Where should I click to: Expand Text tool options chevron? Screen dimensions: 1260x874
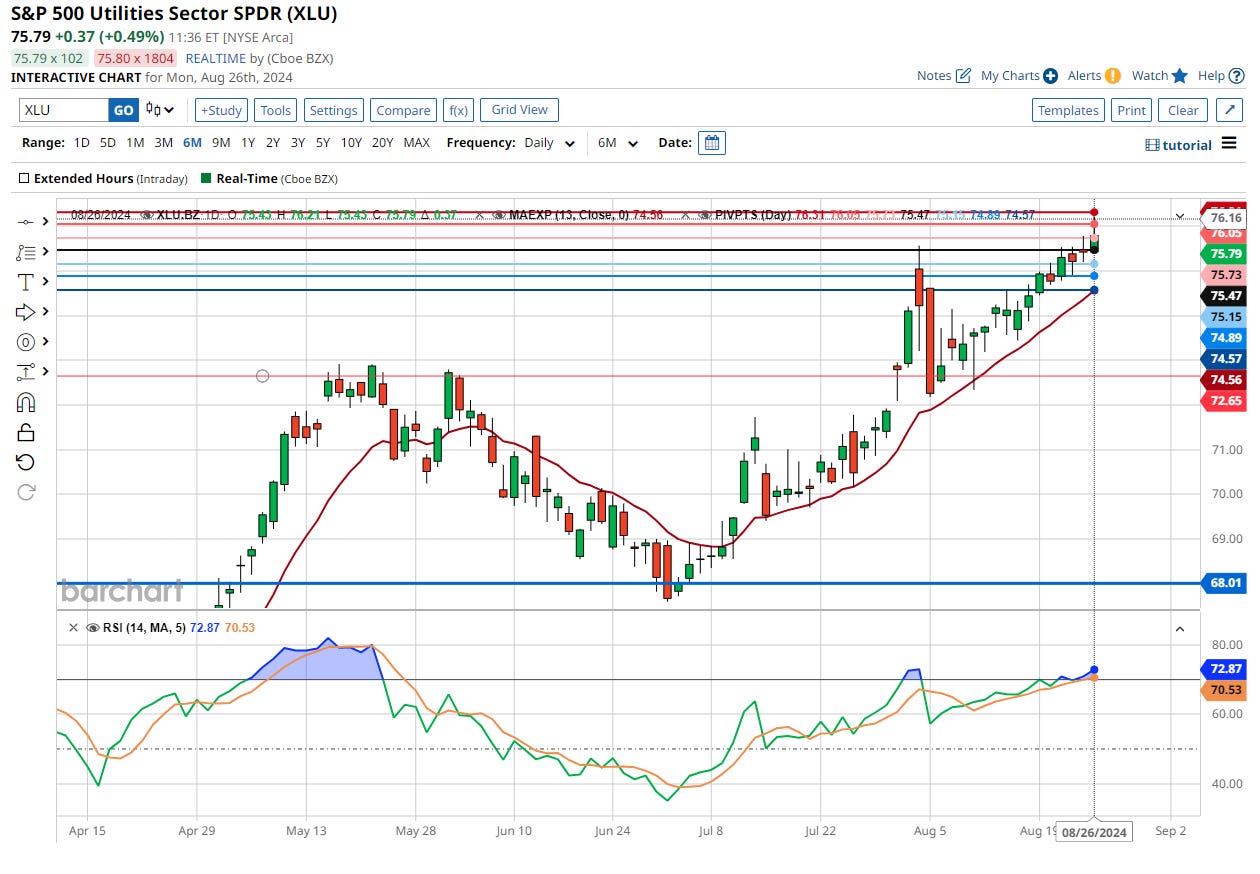click(x=46, y=282)
